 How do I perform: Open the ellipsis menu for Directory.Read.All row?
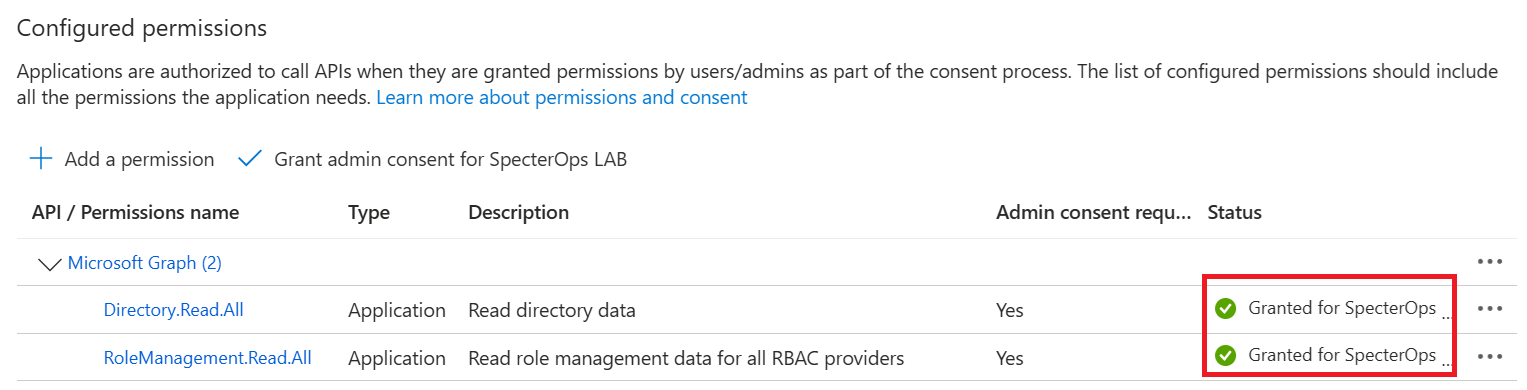point(1490,309)
